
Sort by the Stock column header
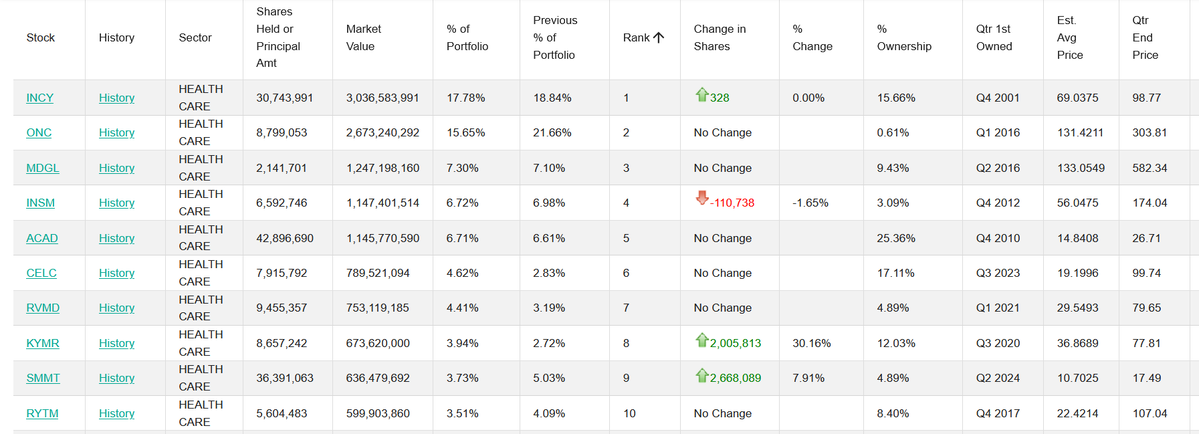[41, 37]
